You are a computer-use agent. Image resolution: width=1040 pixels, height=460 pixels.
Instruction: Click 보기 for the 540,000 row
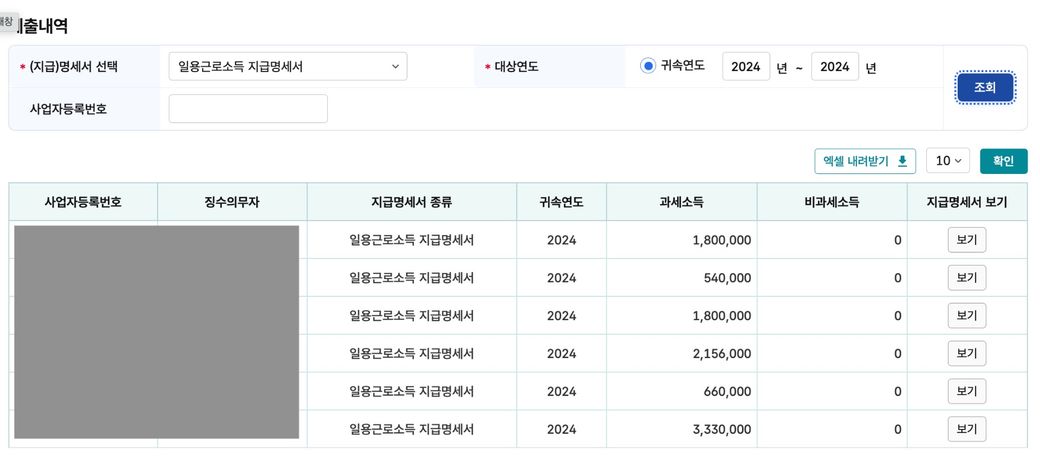tap(966, 278)
